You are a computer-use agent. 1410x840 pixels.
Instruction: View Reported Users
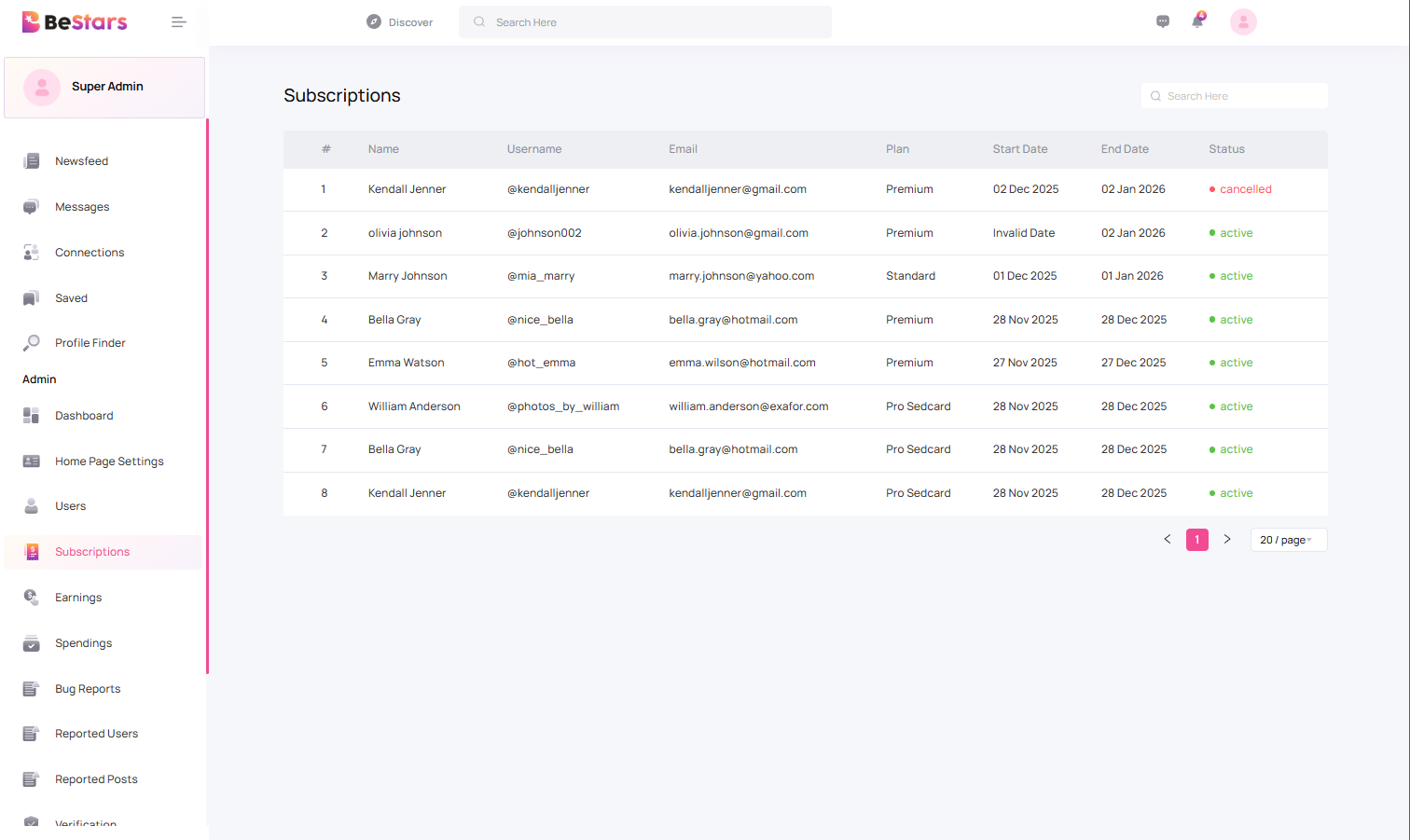pyautogui.click(x=98, y=733)
